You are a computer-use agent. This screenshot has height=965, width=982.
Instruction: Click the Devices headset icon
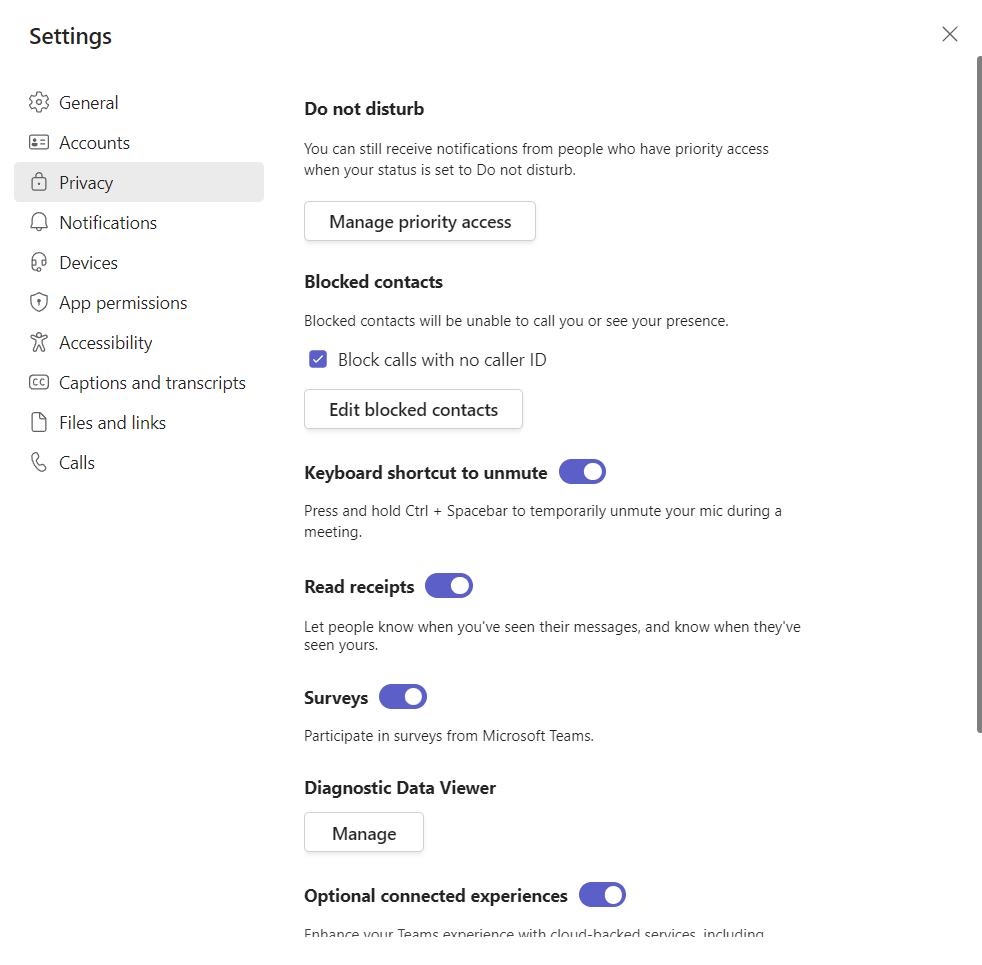click(x=39, y=262)
